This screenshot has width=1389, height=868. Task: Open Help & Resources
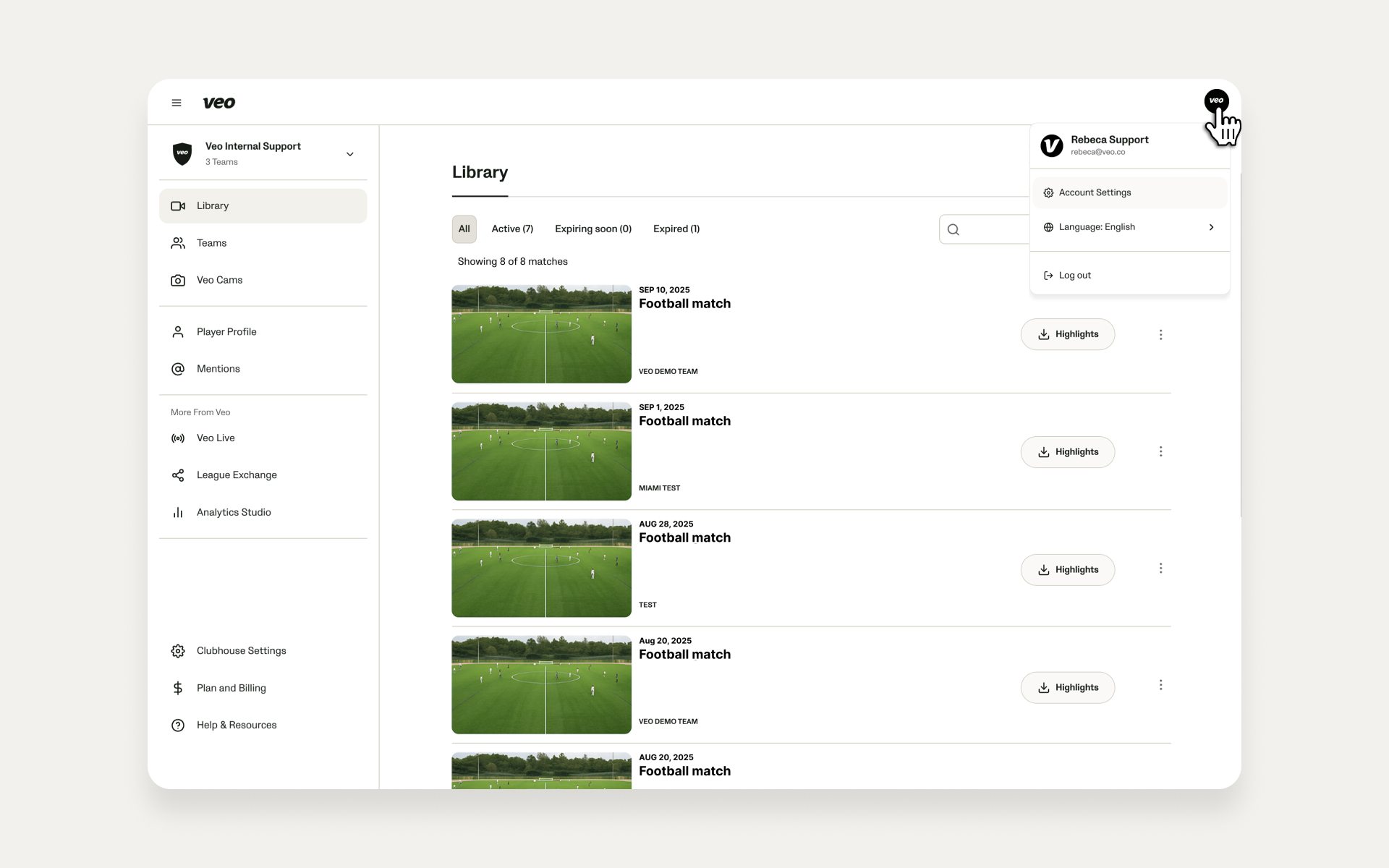pyautogui.click(x=263, y=726)
